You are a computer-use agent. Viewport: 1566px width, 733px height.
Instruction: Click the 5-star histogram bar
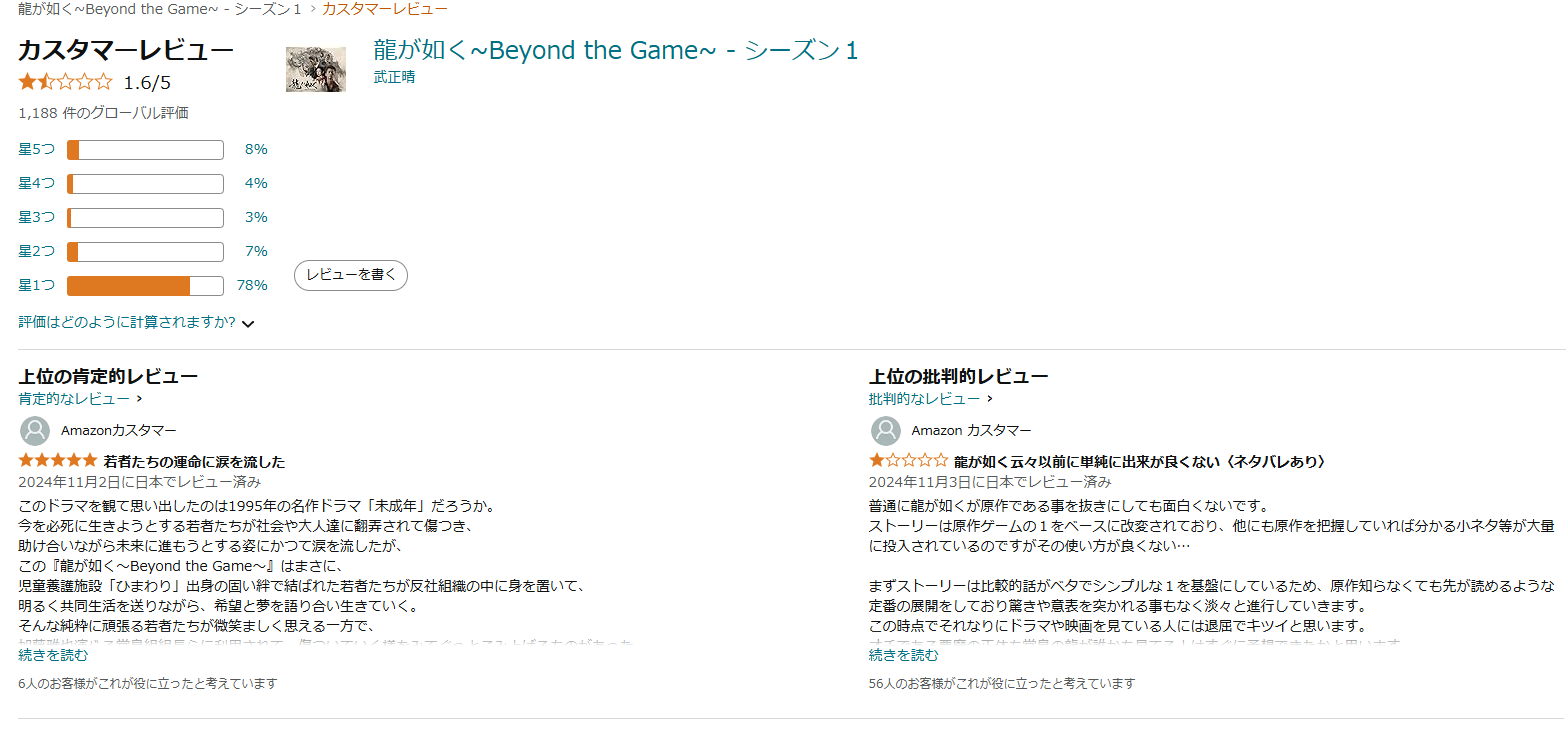[x=145, y=150]
